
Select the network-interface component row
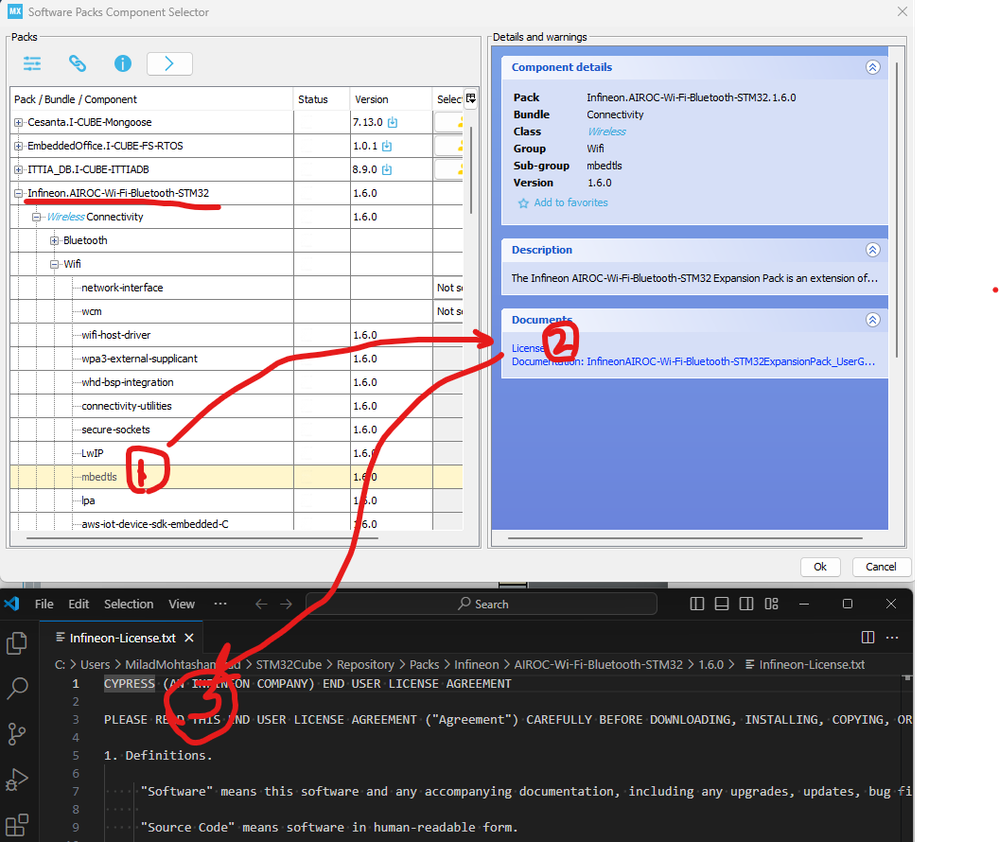[236, 288]
